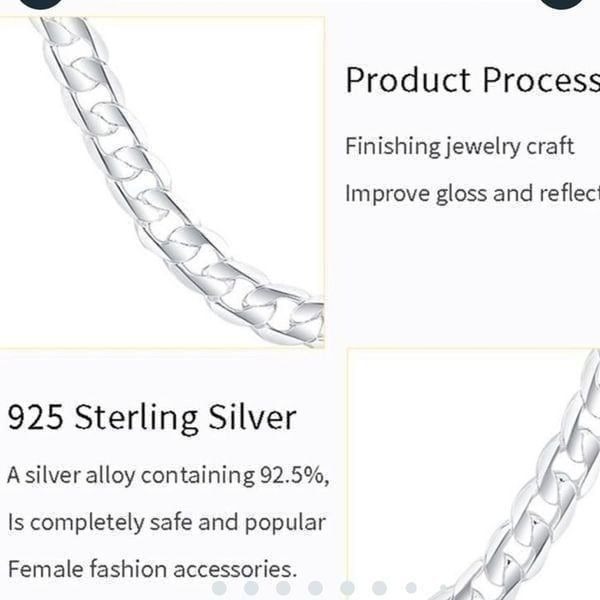Viewport: 600px width, 600px height.
Task: Click the Female fashion accessories text
Action: tap(152, 569)
